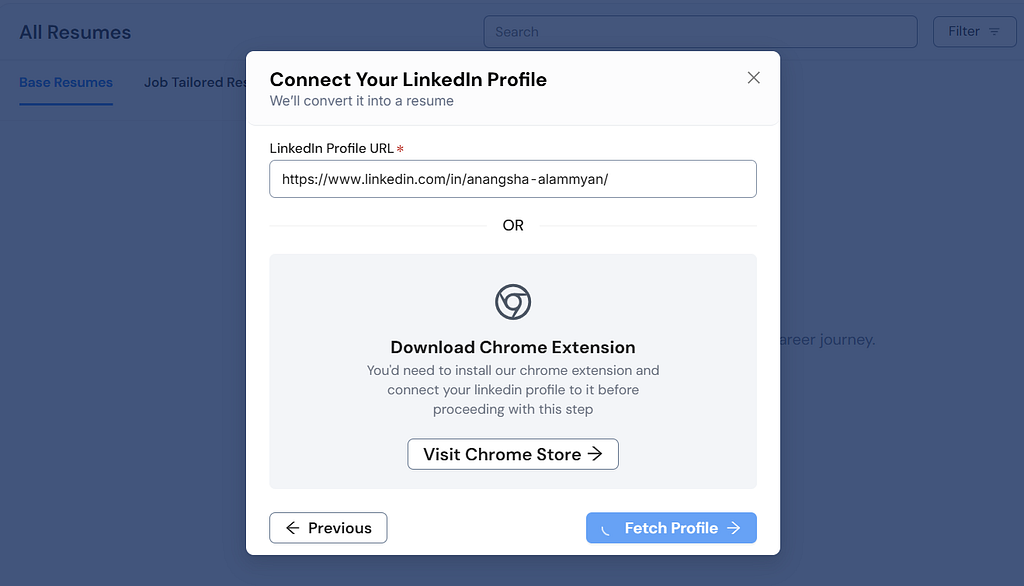The height and width of the screenshot is (586, 1024).
Task: Click the LinkedIn Profile URL input field
Action: [513, 179]
